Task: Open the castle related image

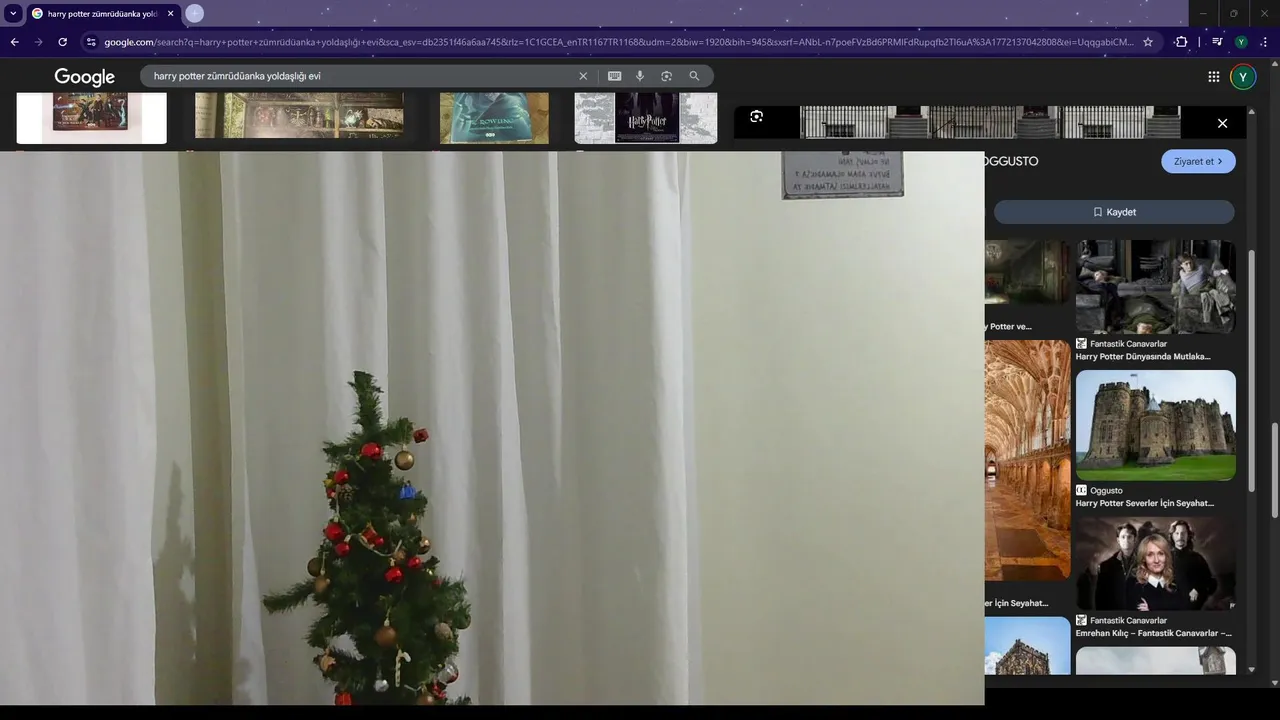Action: [x=1155, y=425]
